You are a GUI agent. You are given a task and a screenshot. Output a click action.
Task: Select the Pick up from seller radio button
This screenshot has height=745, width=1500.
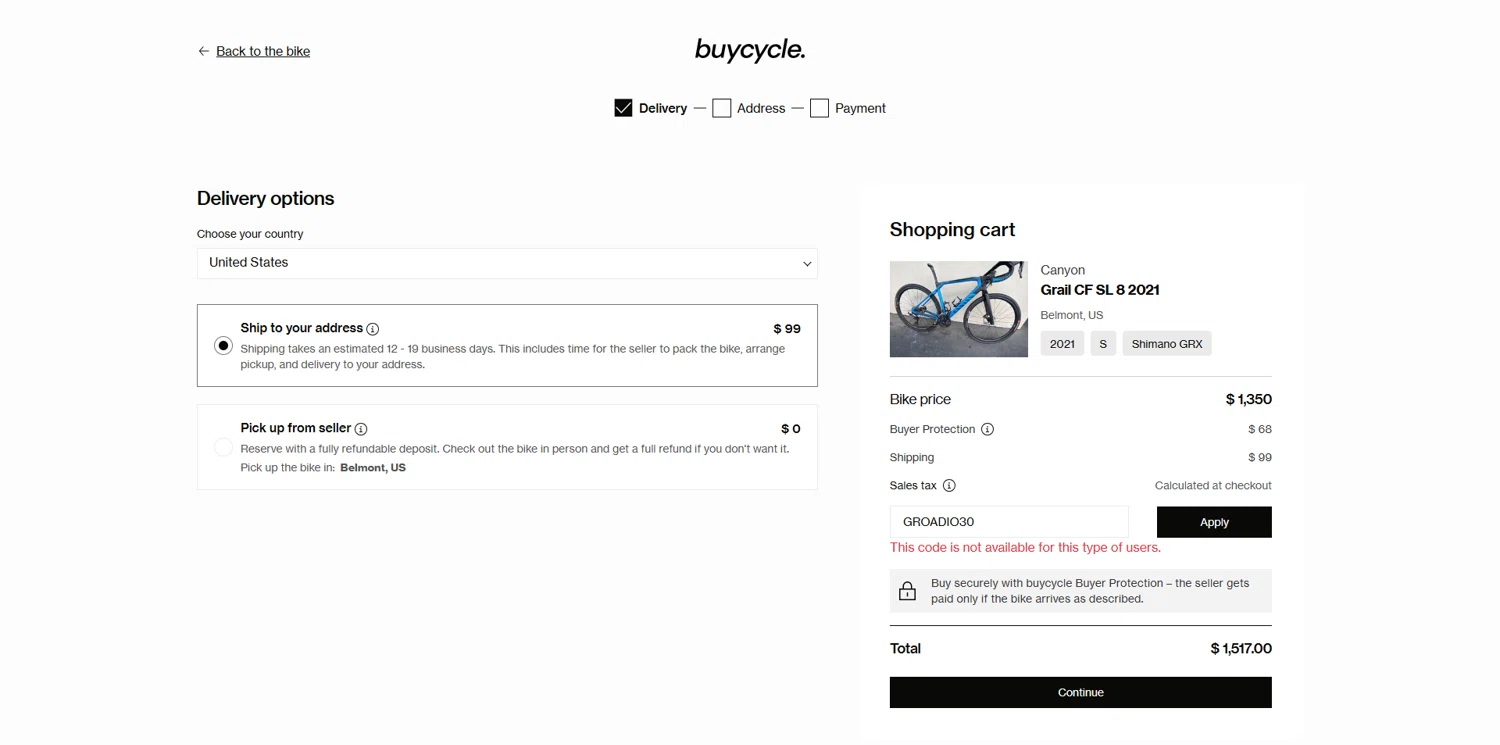tap(223, 447)
